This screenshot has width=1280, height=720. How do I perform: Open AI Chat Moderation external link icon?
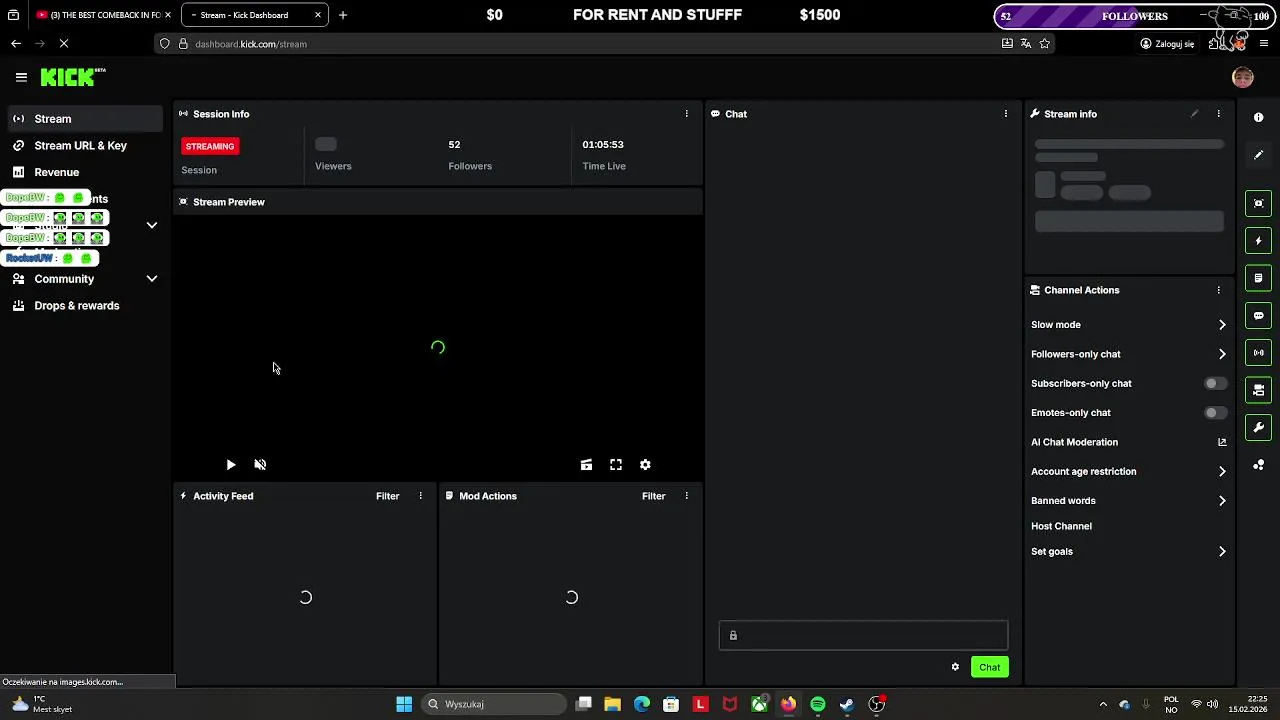[x=1222, y=442]
